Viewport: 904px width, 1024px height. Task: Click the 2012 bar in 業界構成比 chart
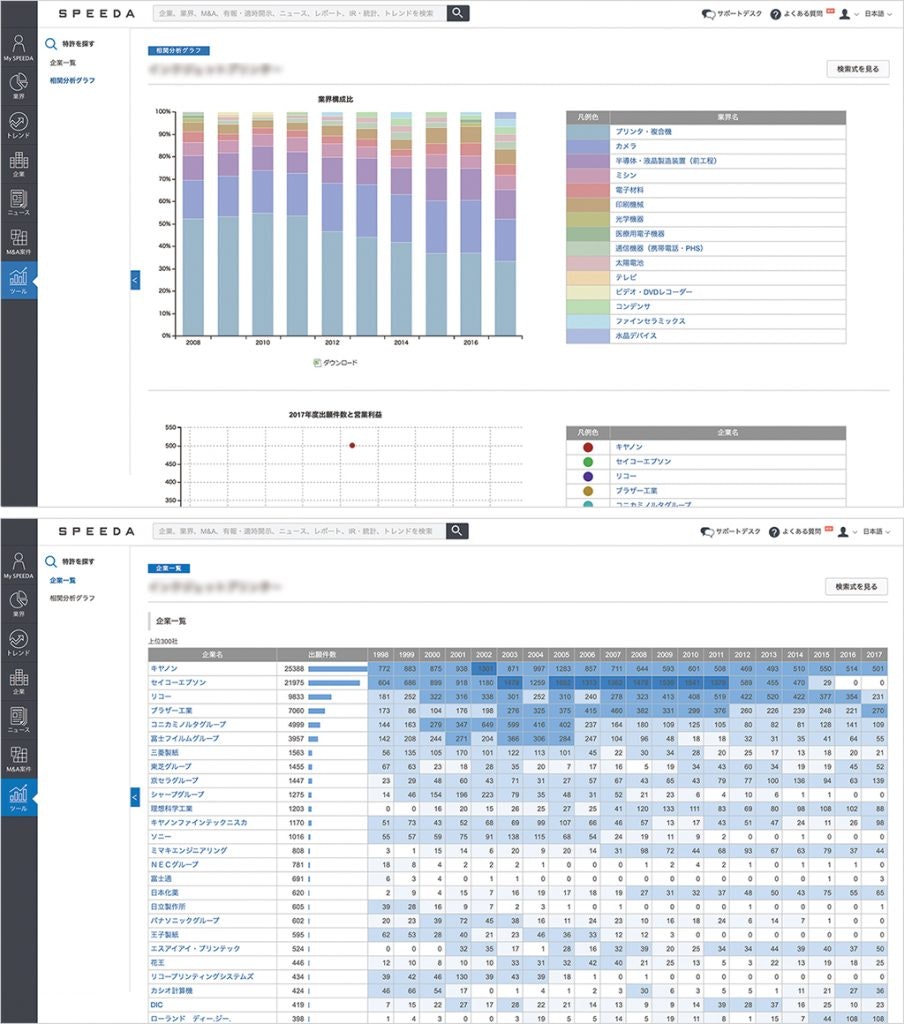click(332, 223)
